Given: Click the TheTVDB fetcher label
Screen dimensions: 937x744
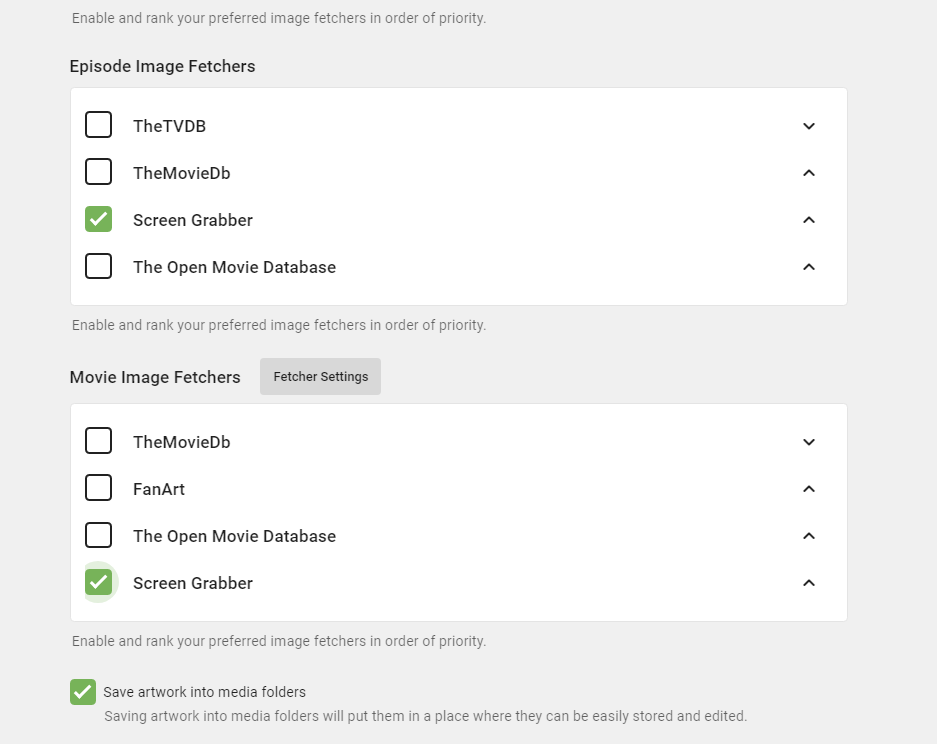Looking at the screenshot, I should (169, 126).
